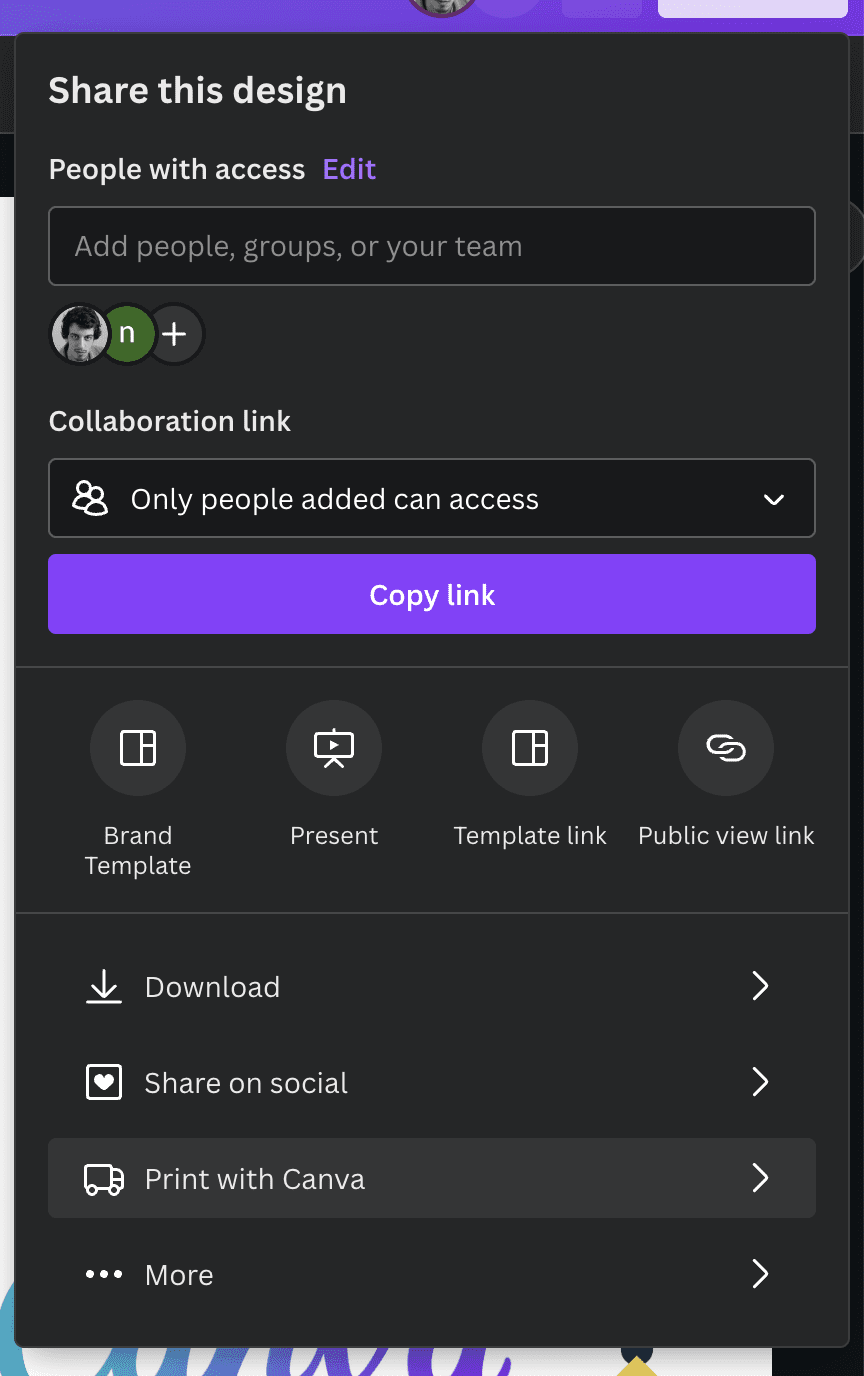Expand the Download submenu chevron

point(760,987)
